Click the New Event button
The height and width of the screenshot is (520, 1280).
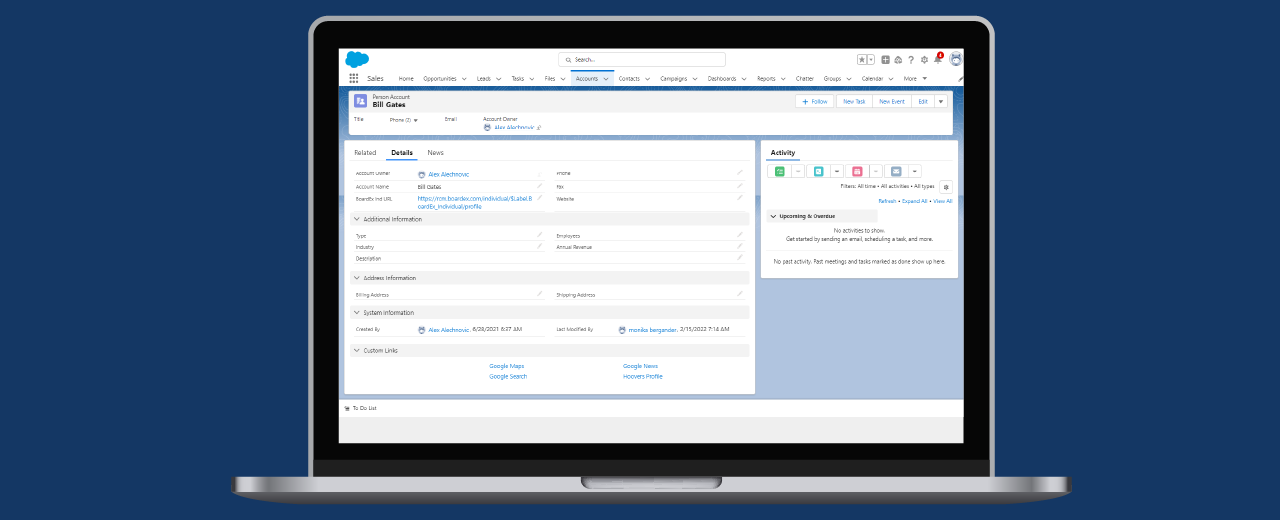click(892, 101)
